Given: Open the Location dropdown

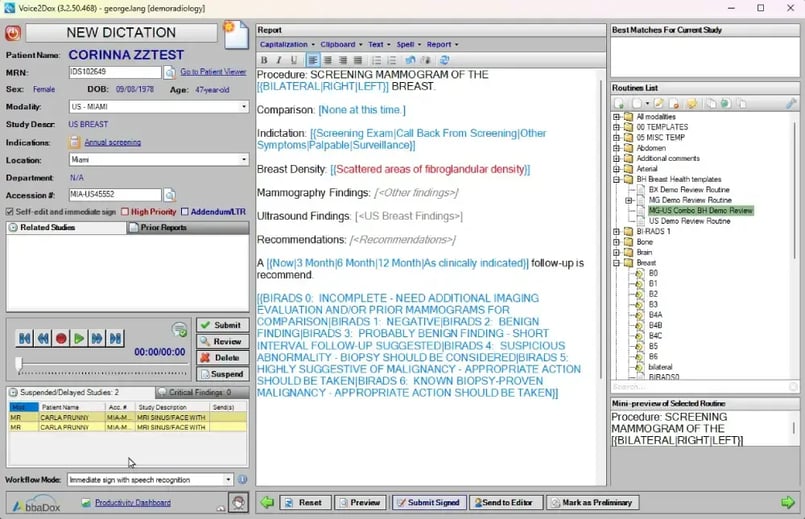Looking at the screenshot, I should (x=243, y=160).
